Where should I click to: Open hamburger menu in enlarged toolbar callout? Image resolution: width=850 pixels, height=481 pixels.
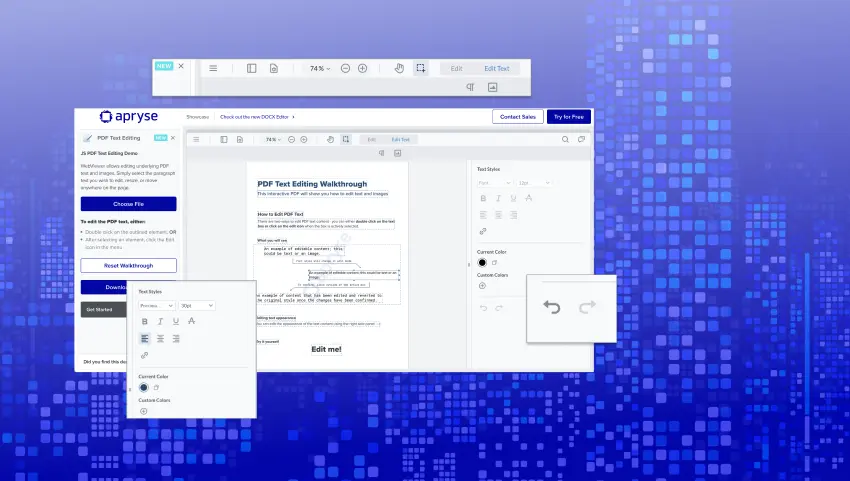(213, 68)
